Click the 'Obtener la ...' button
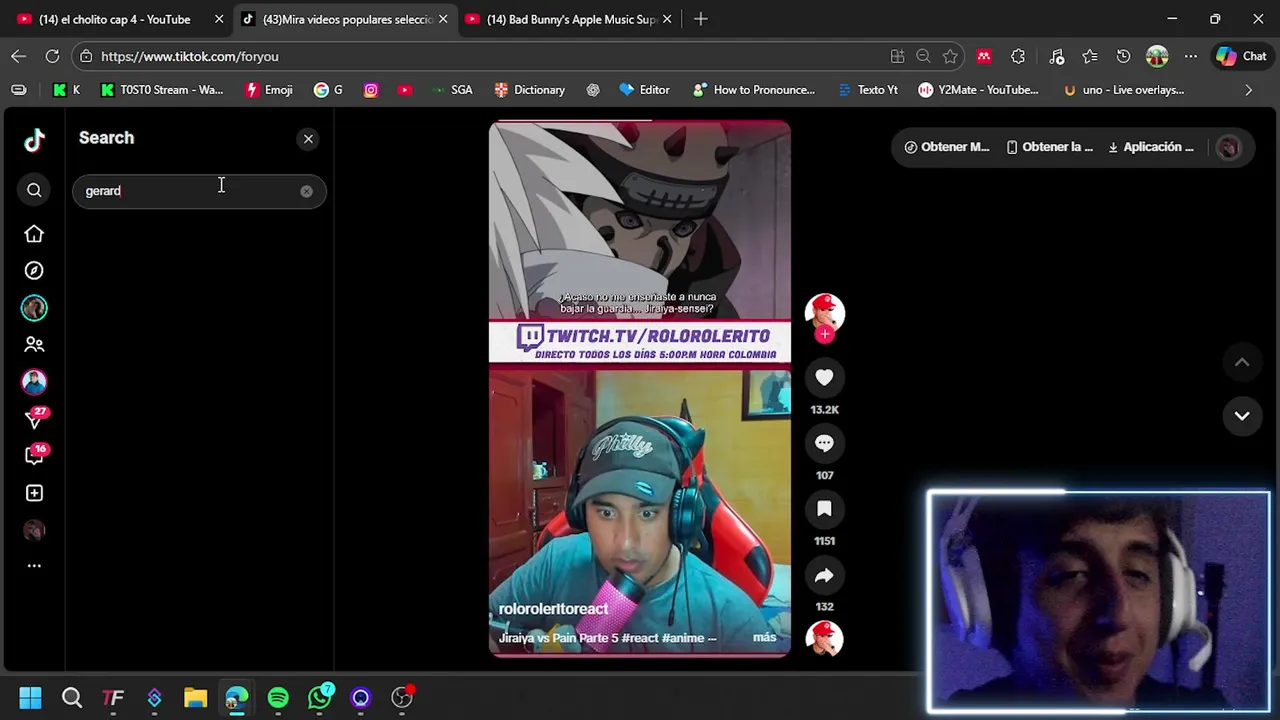The height and width of the screenshot is (720, 1280). coord(1050,147)
